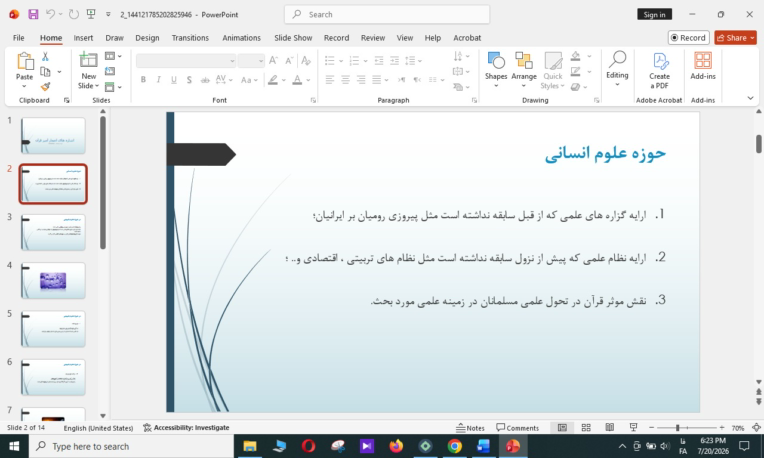Open the font size dropdown
This screenshot has height=458, width=764.
tap(261, 60)
